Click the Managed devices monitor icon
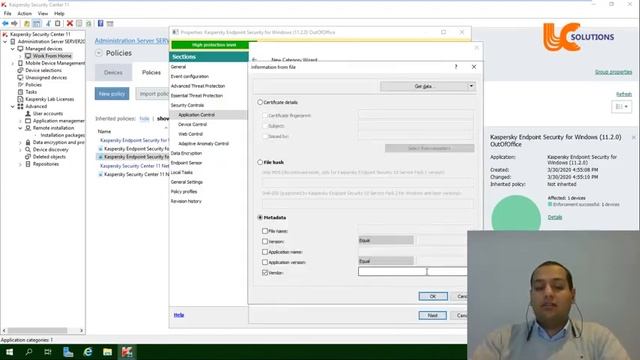This screenshot has height=360, width=640. coord(20,49)
